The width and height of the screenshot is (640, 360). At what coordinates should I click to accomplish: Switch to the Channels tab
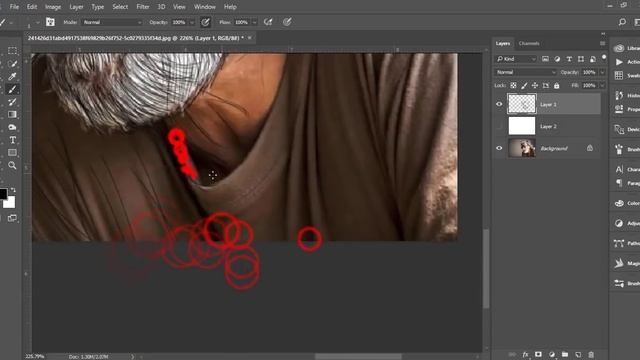tap(529, 43)
